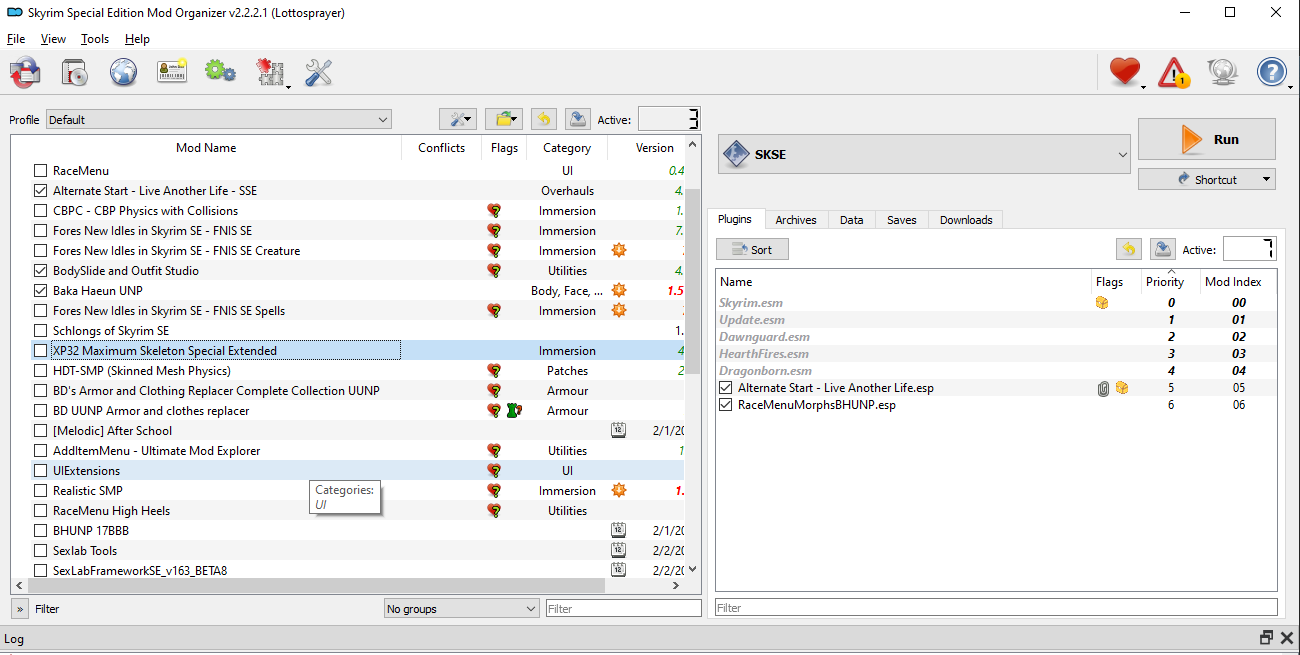Click the mod list Filter input field

pos(623,608)
